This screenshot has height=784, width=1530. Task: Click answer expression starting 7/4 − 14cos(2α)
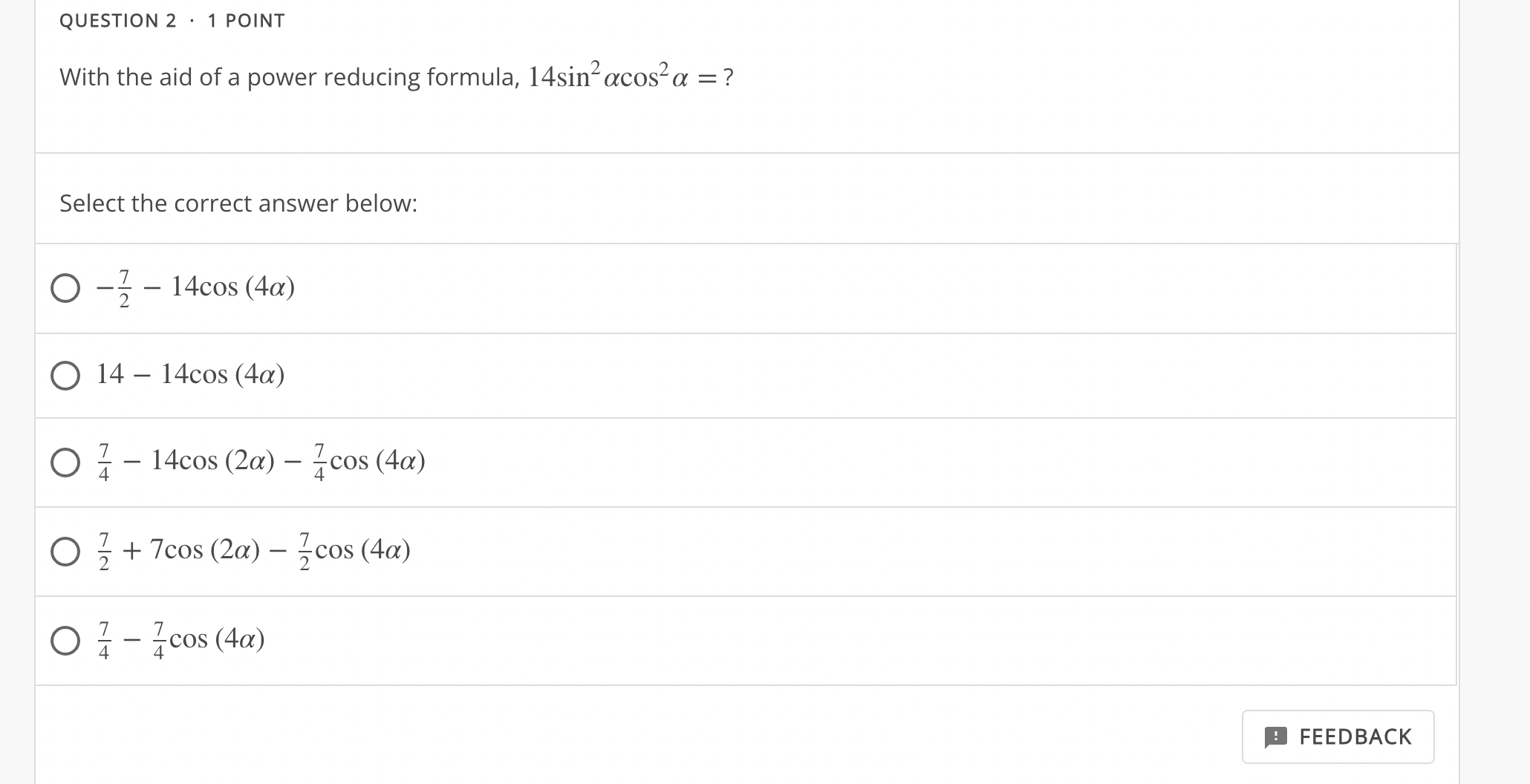pyautogui.click(x=261, y=462)
